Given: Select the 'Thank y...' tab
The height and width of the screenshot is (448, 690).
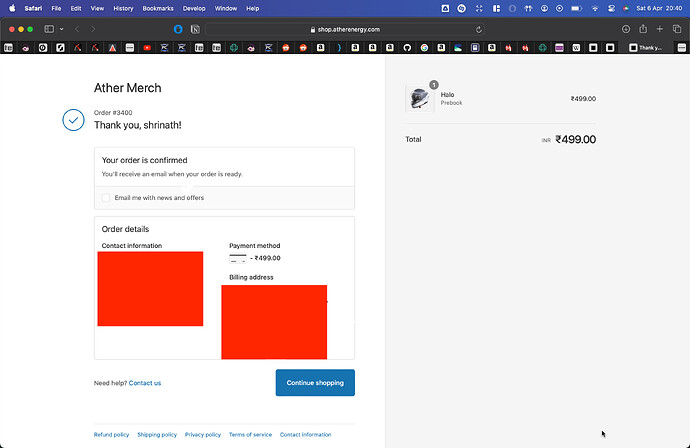Looking at the screenshot, I should coord(646,48).
